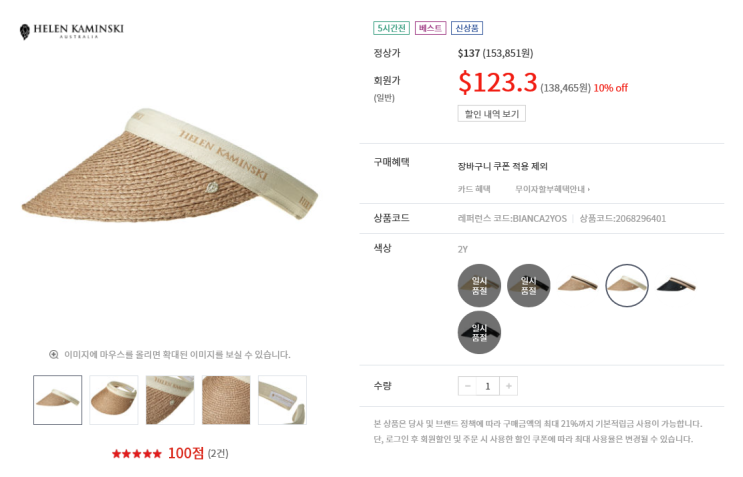
Task: Expand 무이자할부혜택안내 installment info
Action: coord(552,189)
